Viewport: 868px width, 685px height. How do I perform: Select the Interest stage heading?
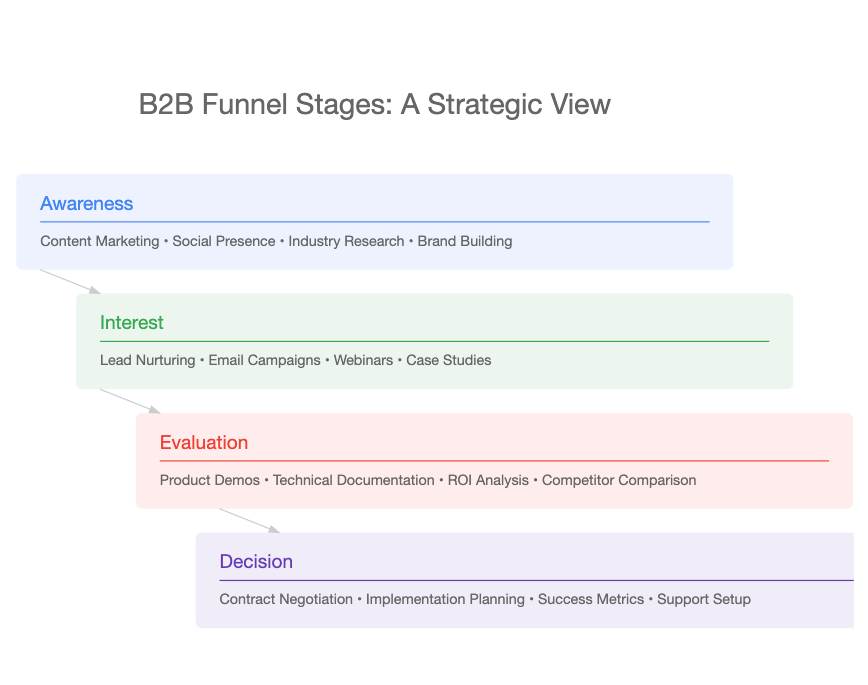[132, 322]
